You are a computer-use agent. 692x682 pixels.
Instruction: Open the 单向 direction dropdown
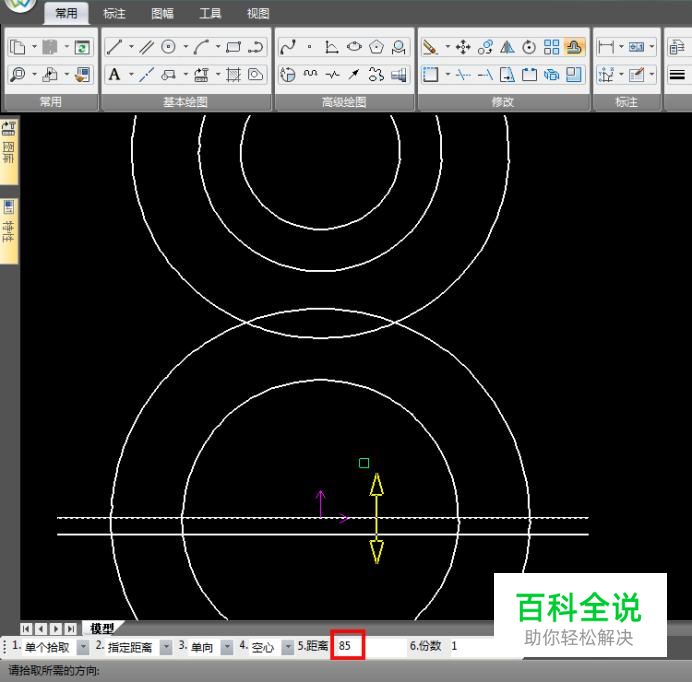click(x=227, y=647)
